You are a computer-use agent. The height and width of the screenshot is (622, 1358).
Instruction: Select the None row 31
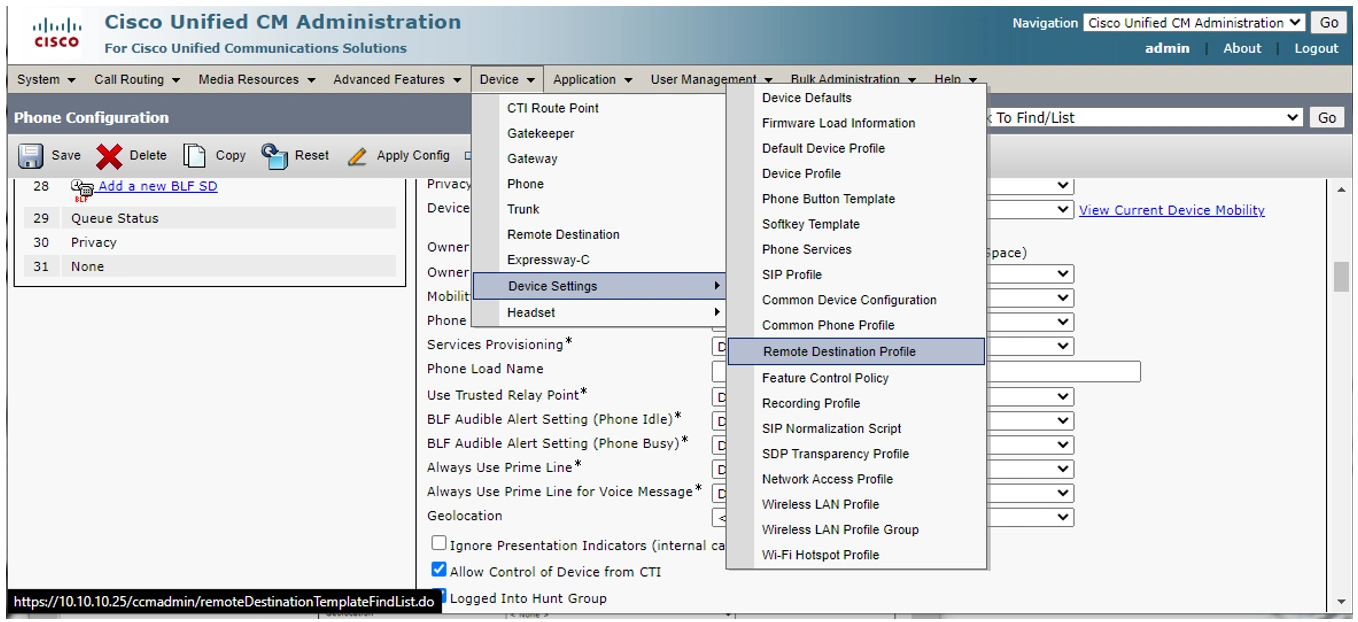(x=210, y=266)
